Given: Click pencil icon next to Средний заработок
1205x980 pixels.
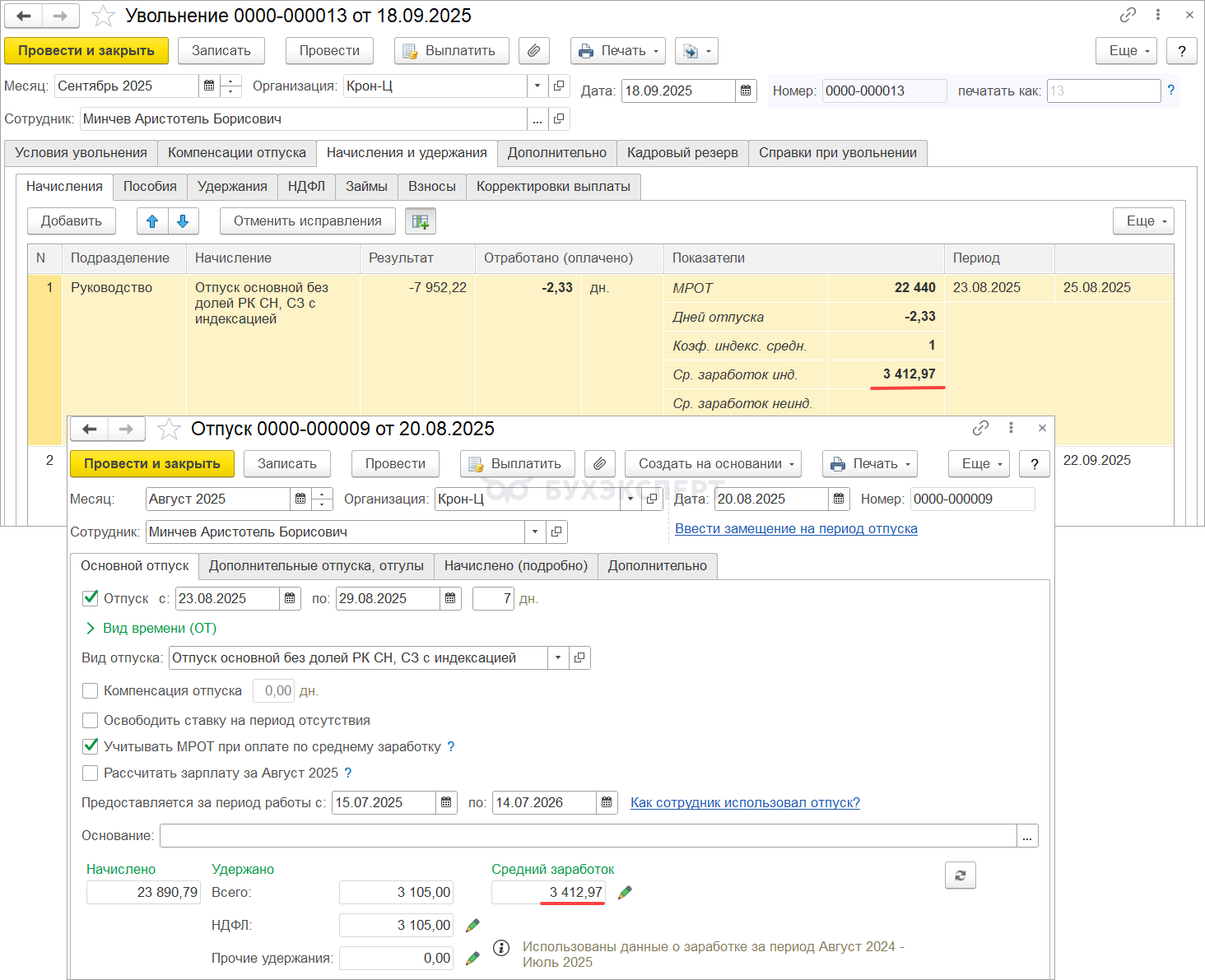Looking at the screenshot, I should 626,893.
